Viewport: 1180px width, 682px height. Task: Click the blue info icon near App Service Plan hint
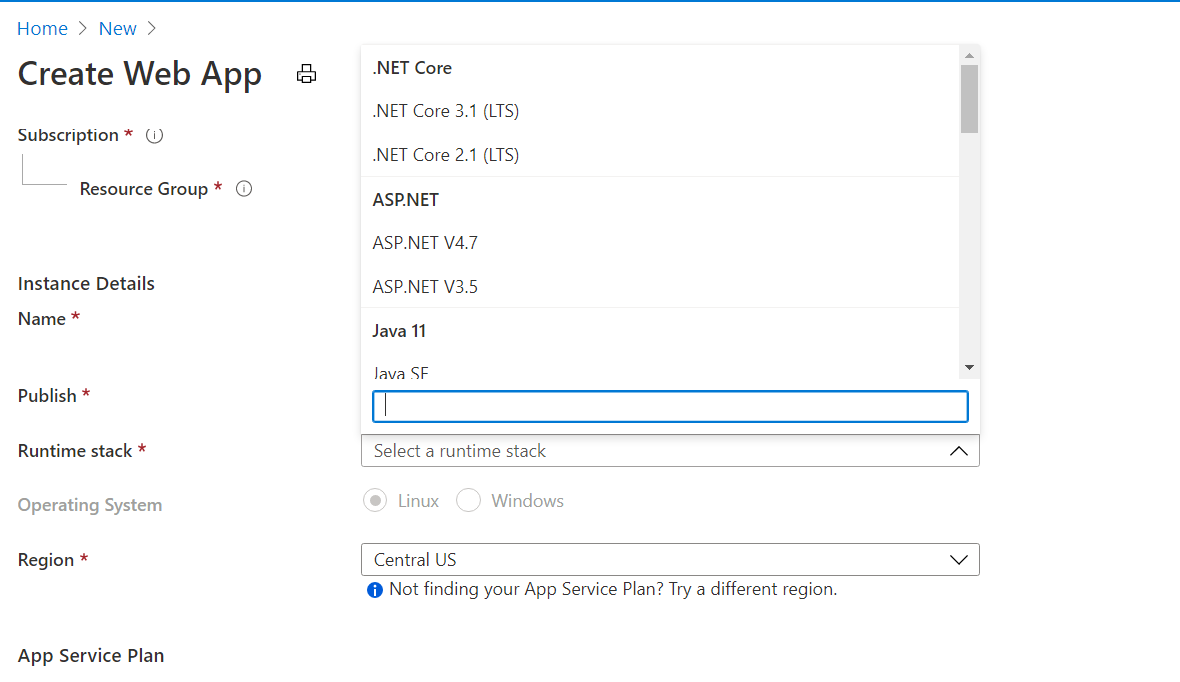[x=375, y=590]
